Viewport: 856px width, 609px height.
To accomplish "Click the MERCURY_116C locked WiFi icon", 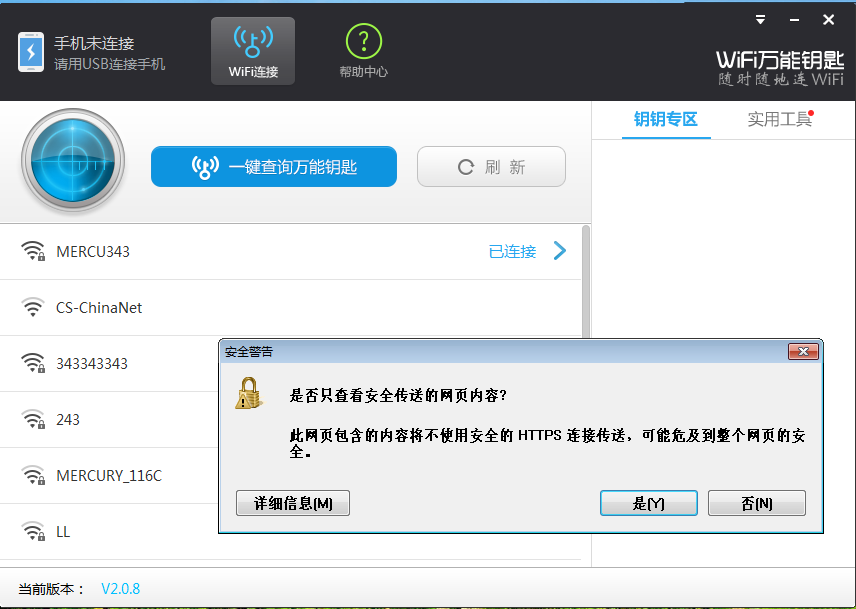I will click(x=33, y=475).
